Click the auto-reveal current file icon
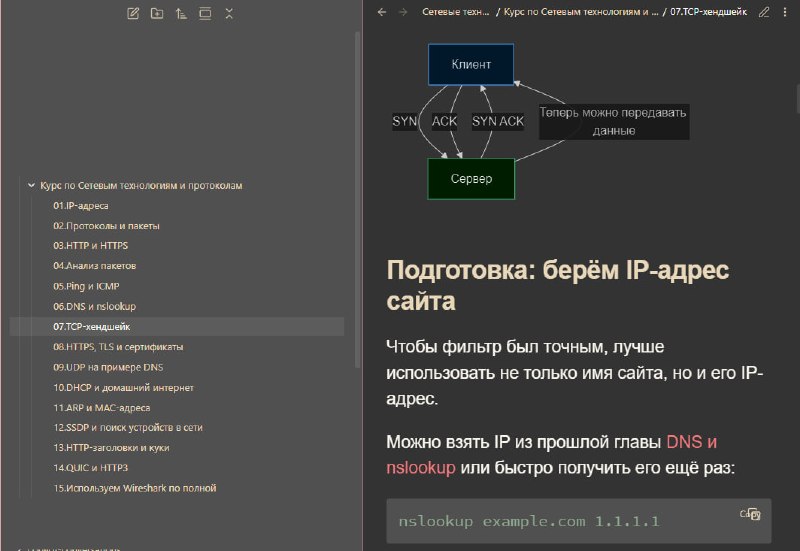Viewport: 800px width, 551px height. click(x=205, y=14)
